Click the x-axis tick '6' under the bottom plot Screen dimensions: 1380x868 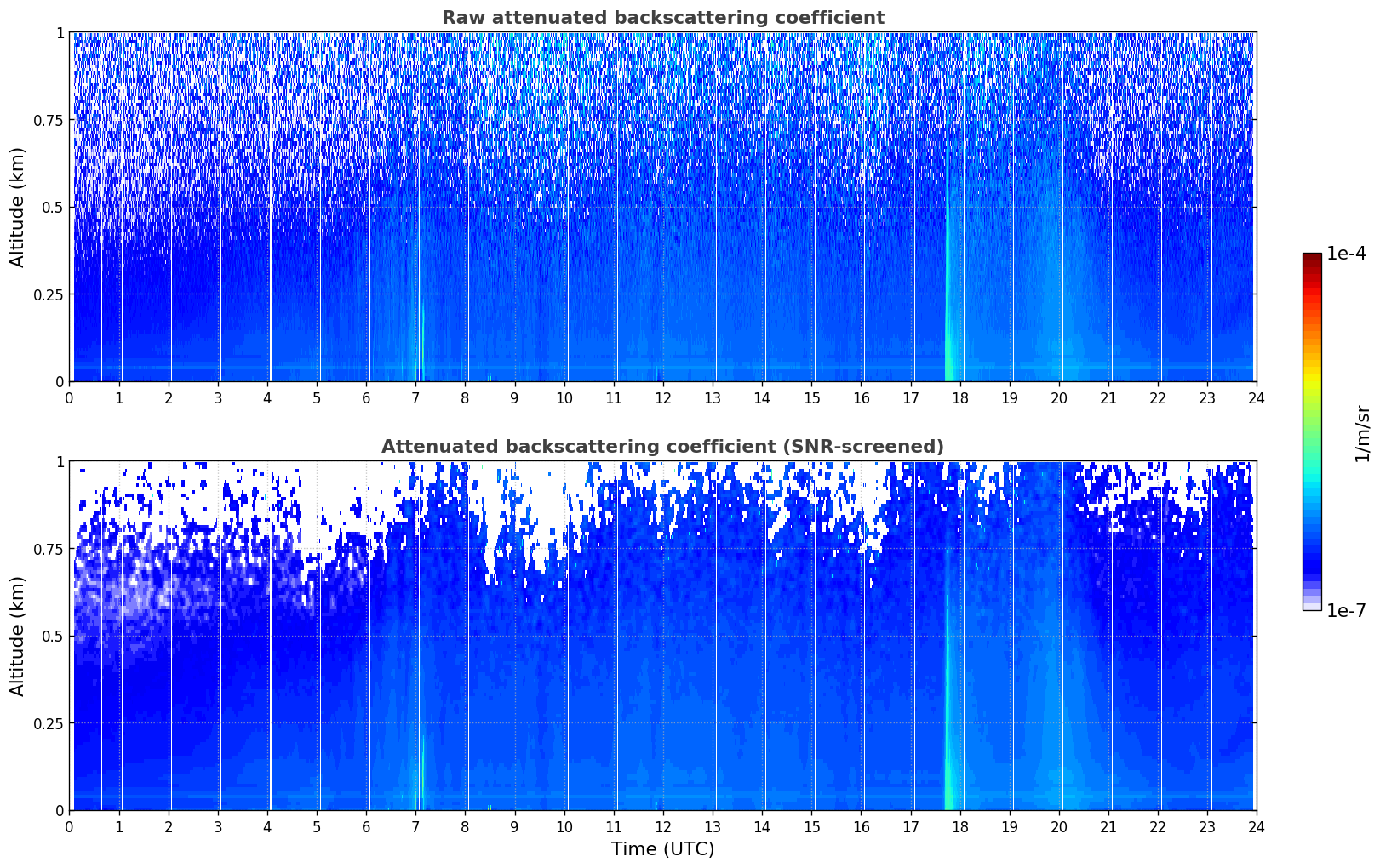pyautogui.click(x=366, y=826)
